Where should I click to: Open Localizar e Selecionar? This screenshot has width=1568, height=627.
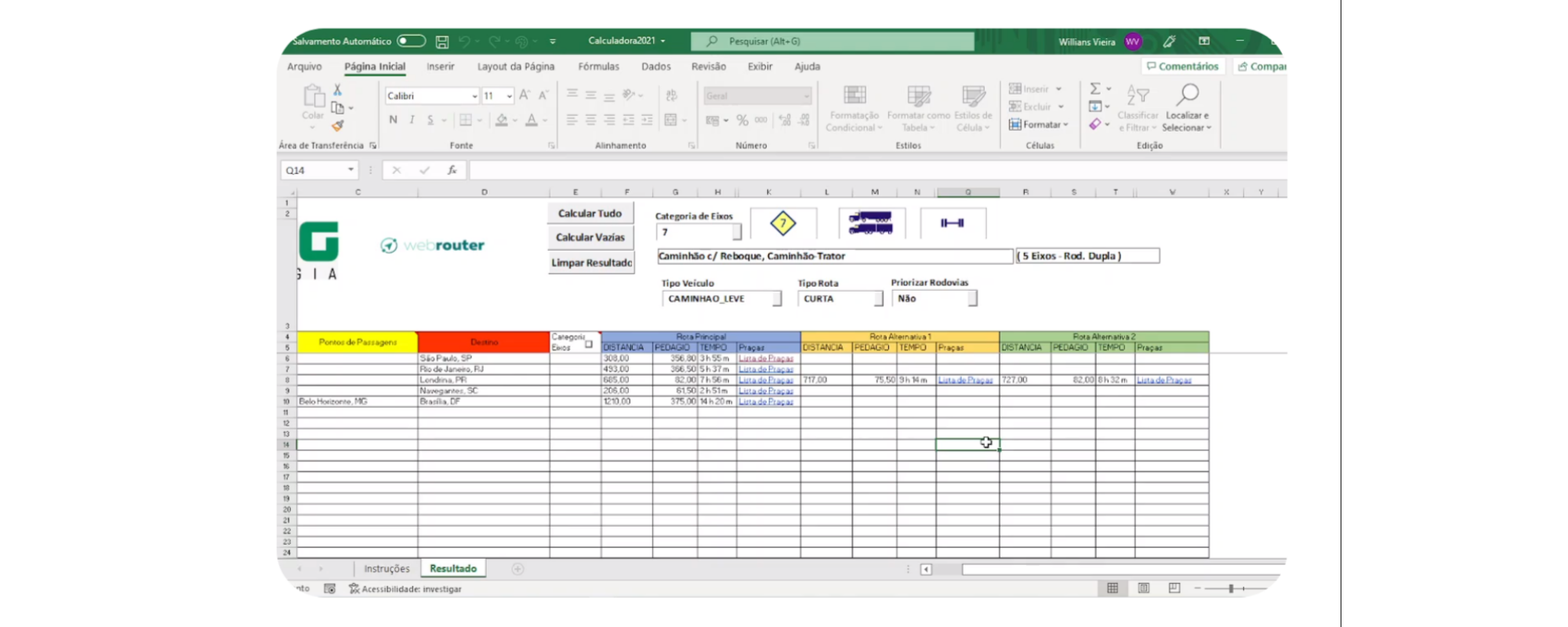coord(1187,107)
